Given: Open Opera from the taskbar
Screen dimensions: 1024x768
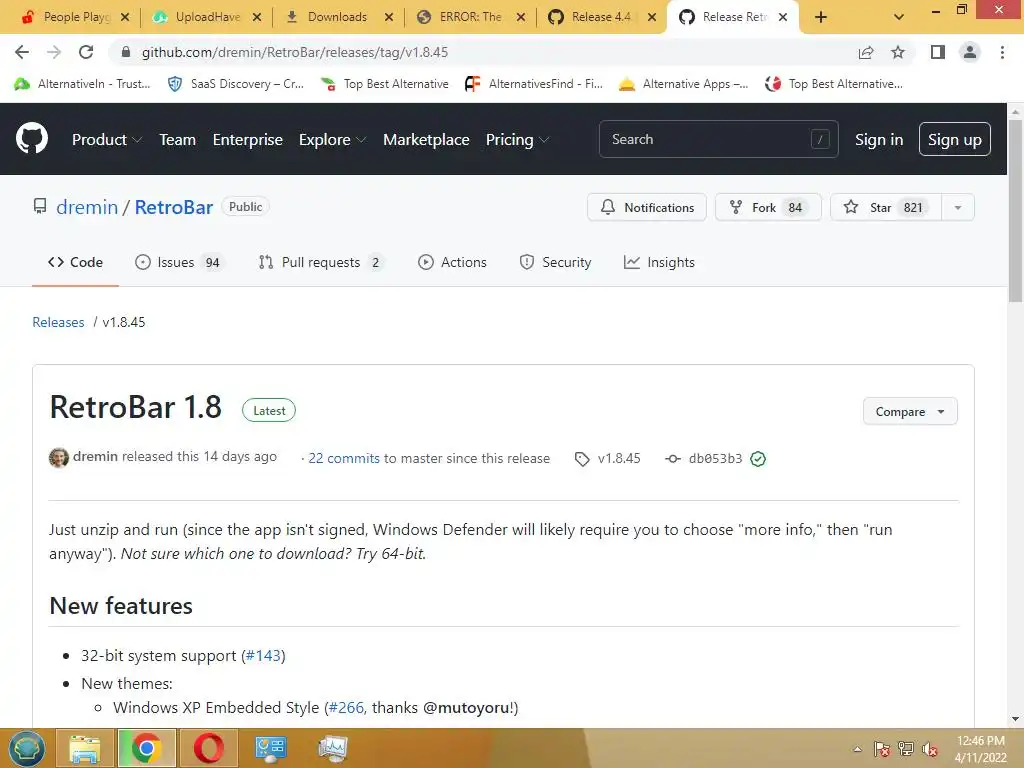Looking at the screenshot, I should [x=208, y=748].
